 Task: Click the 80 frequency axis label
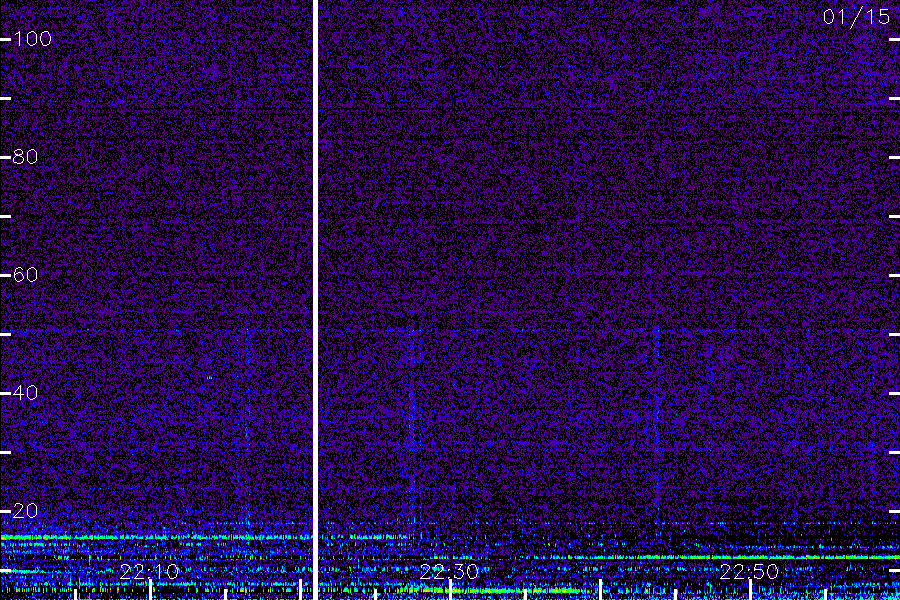click(x=25, y=157)
